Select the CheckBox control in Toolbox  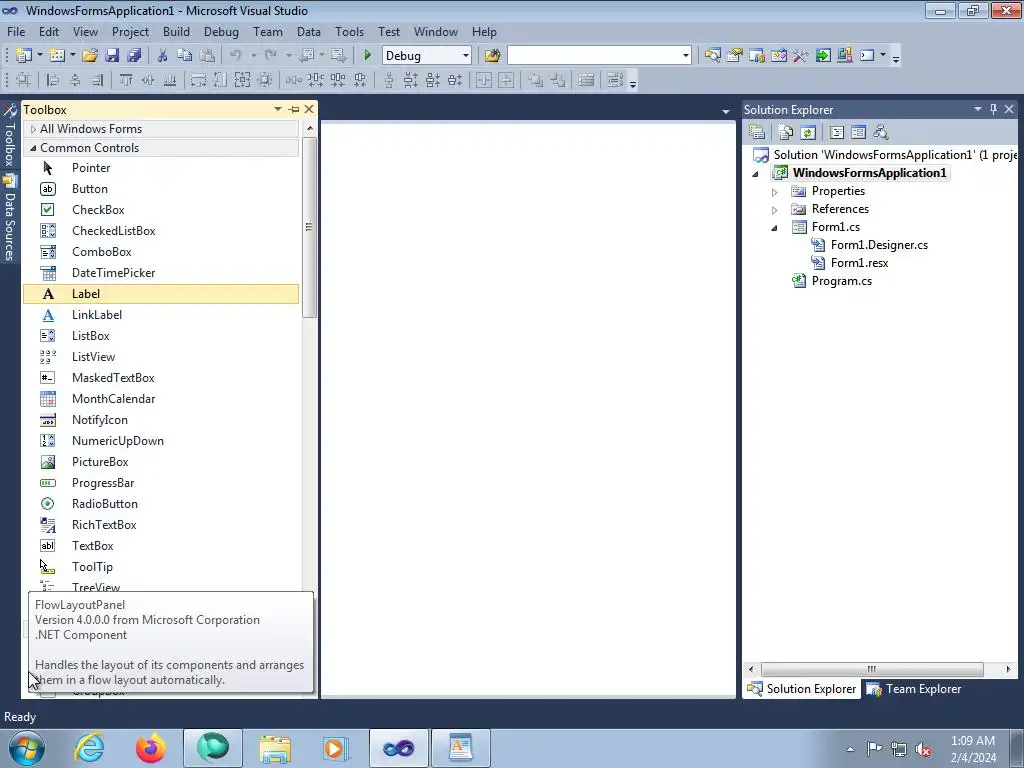[161, 210]
